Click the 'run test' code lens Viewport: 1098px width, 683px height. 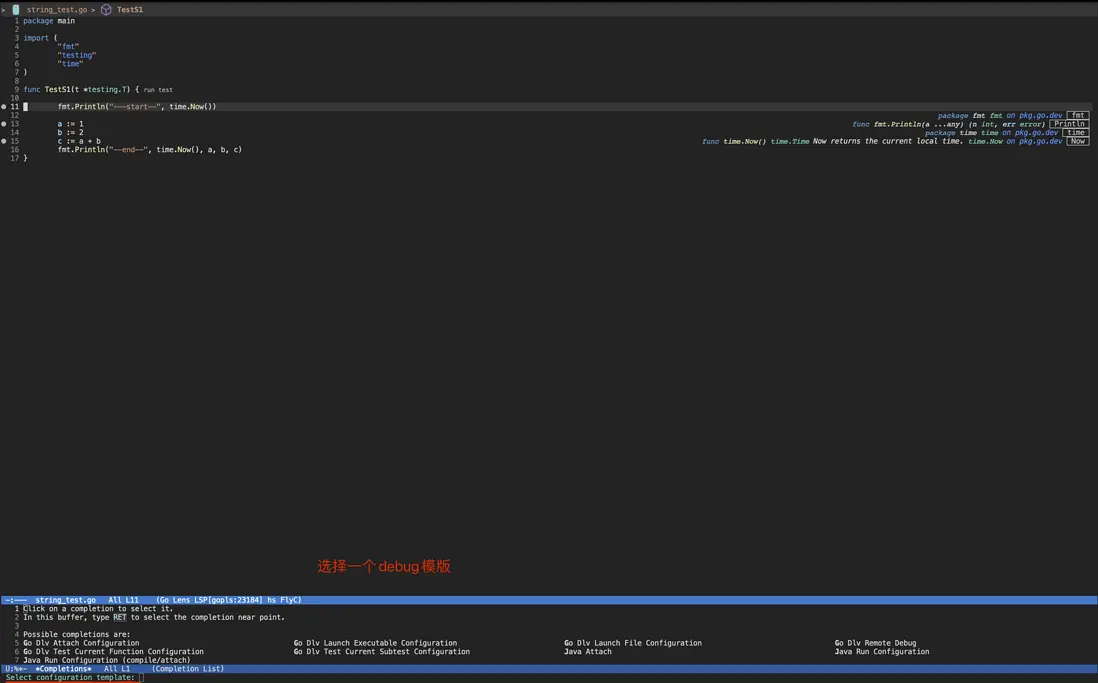158,90
